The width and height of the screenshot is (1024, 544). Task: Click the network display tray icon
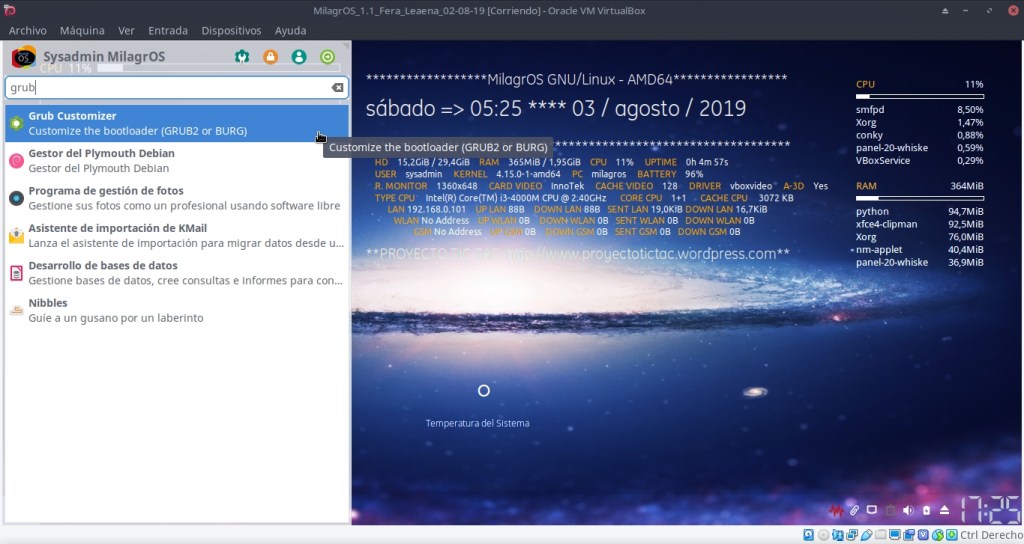point(872,510)
